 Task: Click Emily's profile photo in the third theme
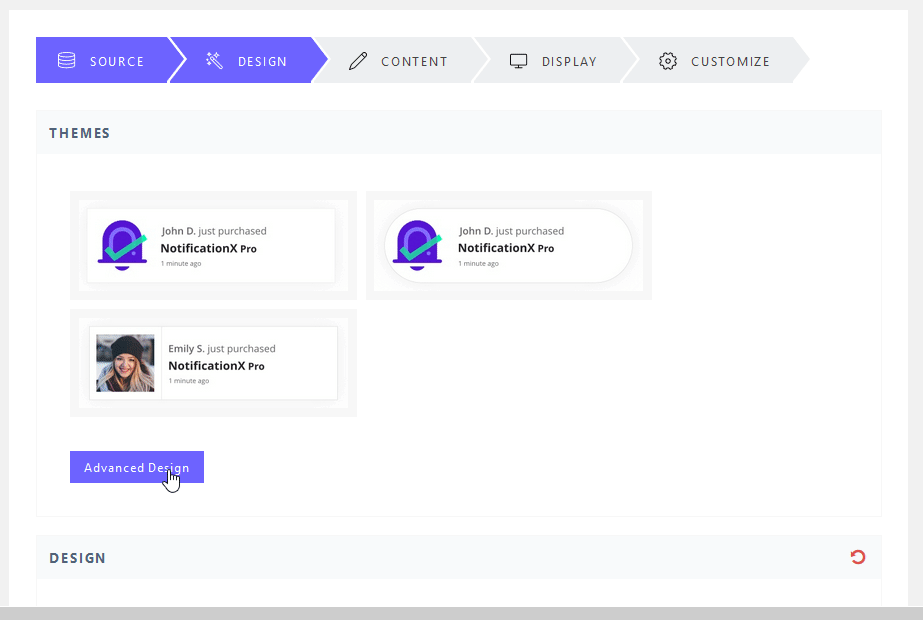click(x=125, y=363)
